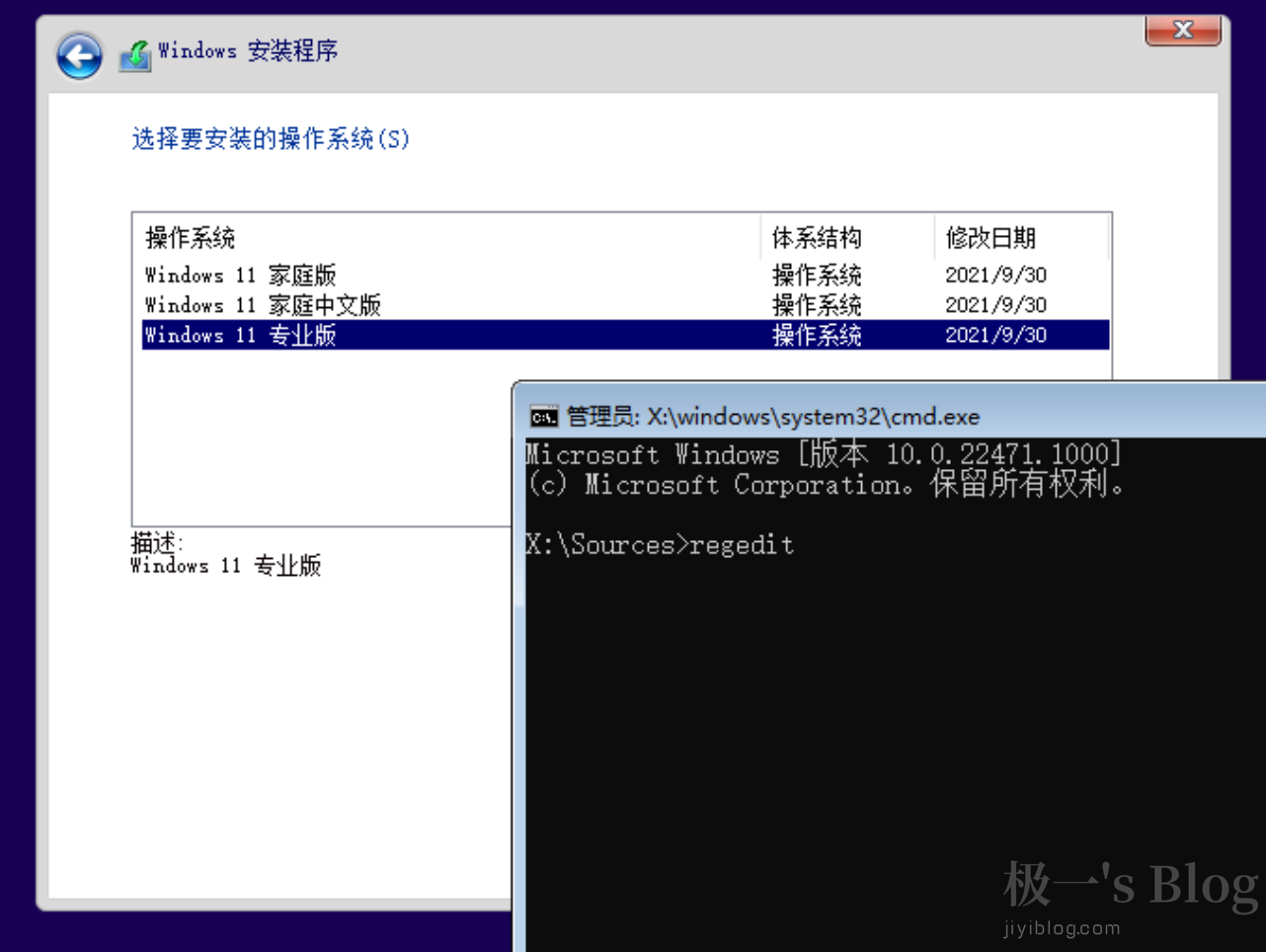Select Windows 11 家庭版 row
Image resolution: width=1266 pixels, height=952 pixels.
[626, 275]
